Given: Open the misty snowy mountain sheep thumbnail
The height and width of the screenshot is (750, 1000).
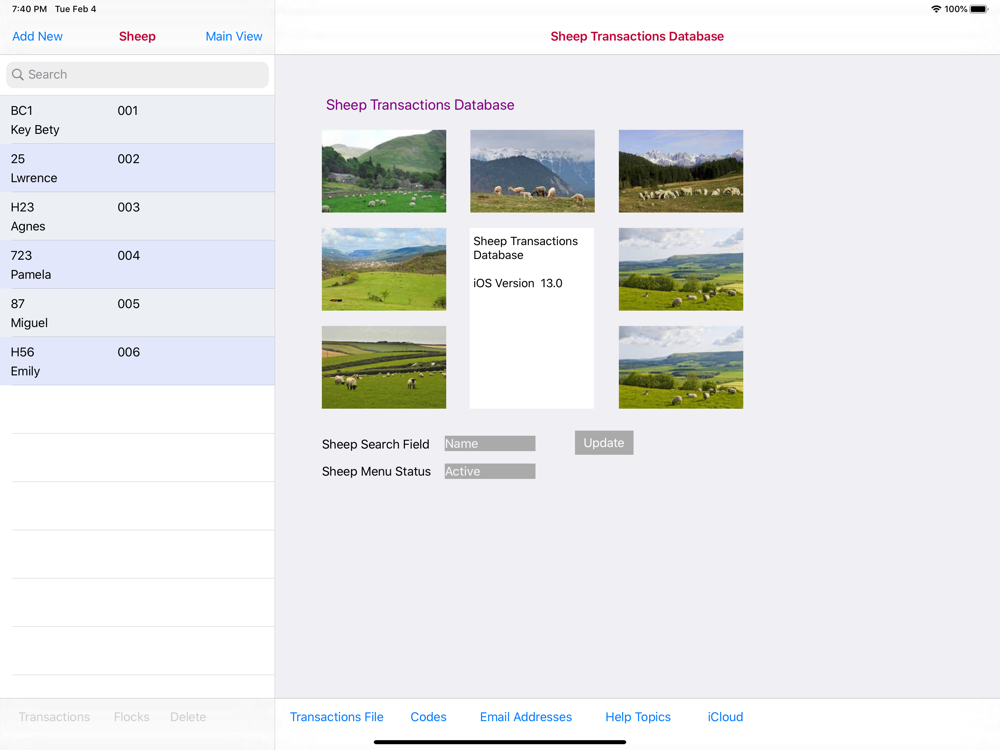Looking at the screenshot, I should (x=533, y=171).
